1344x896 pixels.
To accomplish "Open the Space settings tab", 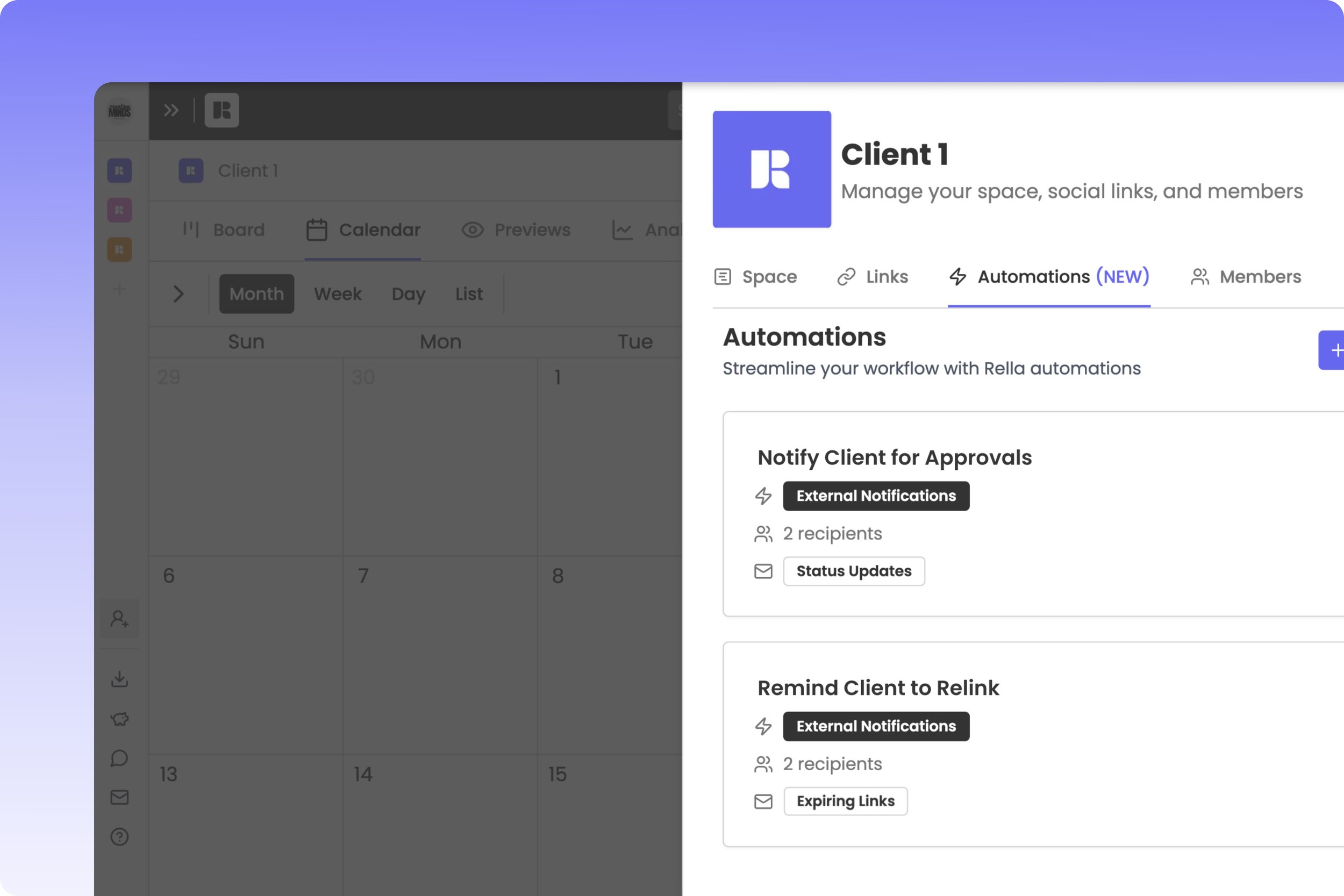I will pyautogui.click(x=755, y=277).
